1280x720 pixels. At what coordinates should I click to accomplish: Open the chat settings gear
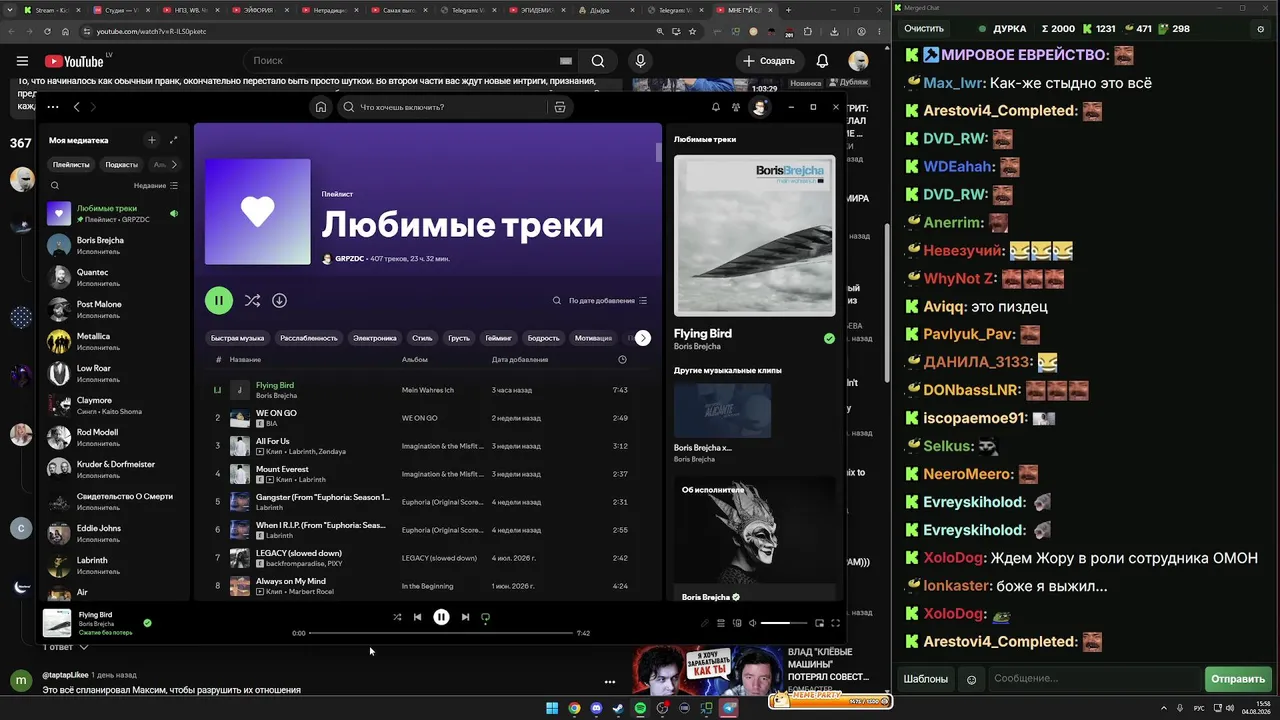[1260, 29]
